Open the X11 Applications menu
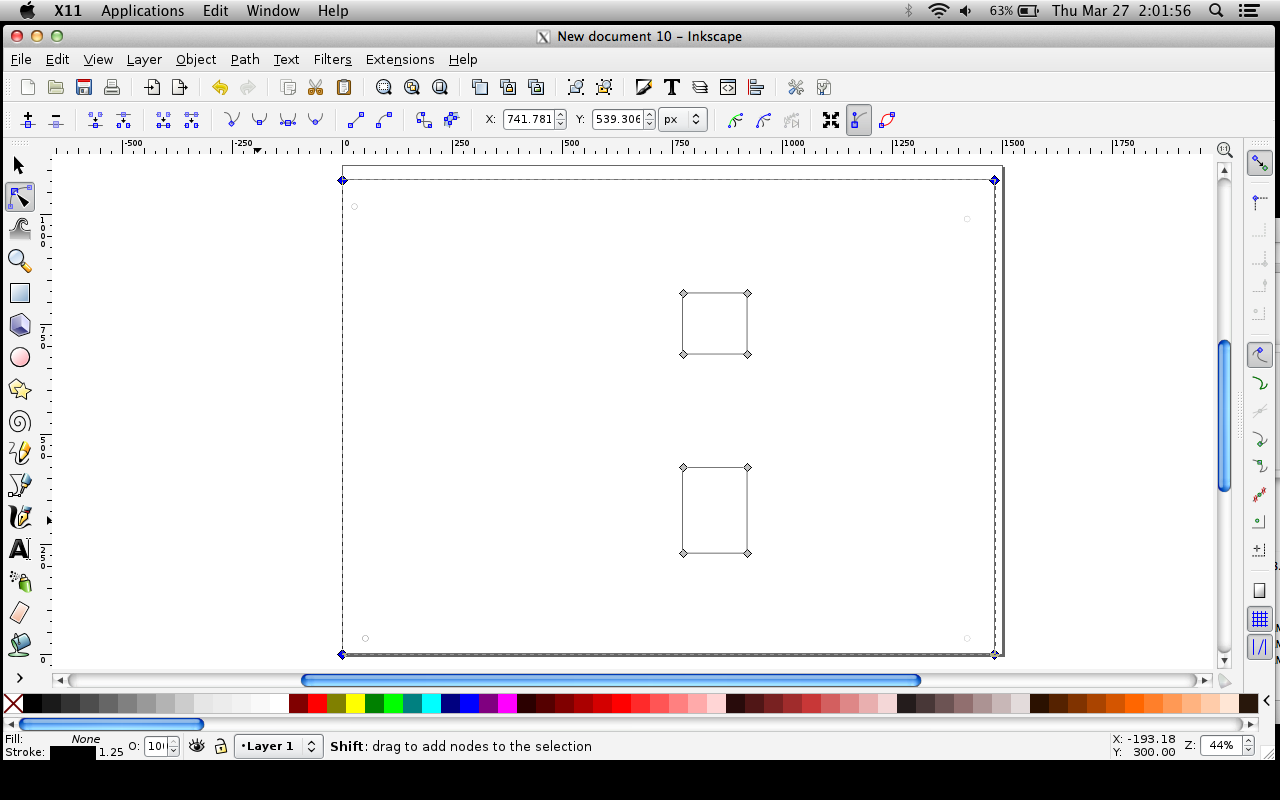Viewport: 1280px width, 800px height. pyautogui.click(x=143, y=10)
